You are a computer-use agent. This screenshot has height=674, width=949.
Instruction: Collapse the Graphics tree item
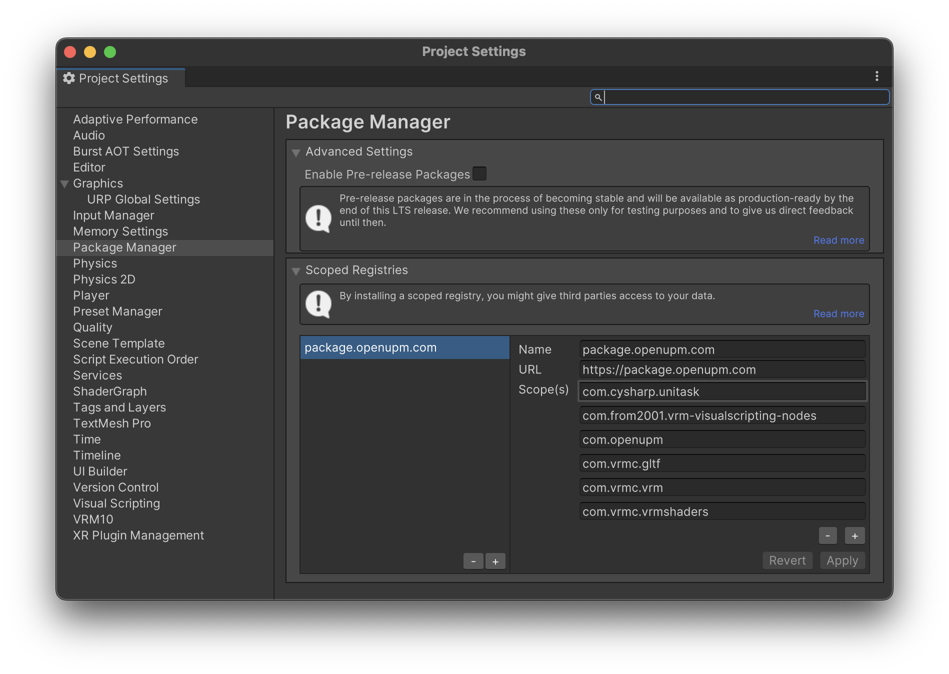coord(65,184)
